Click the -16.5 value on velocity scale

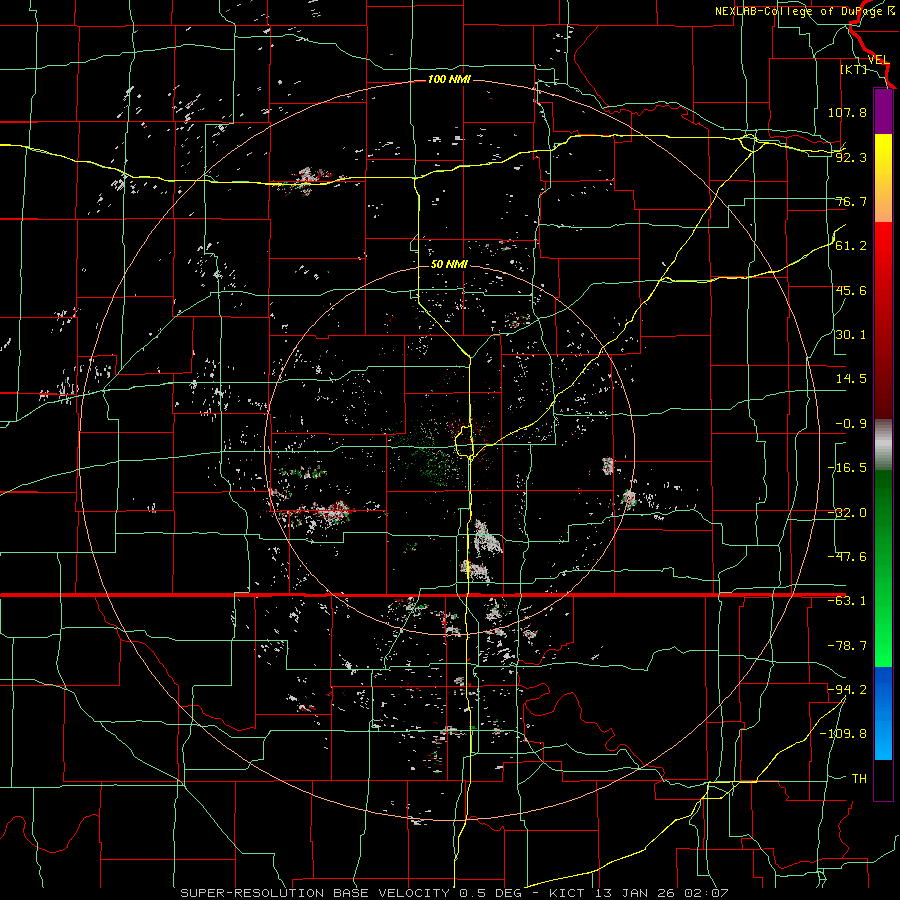coord(847,468)
